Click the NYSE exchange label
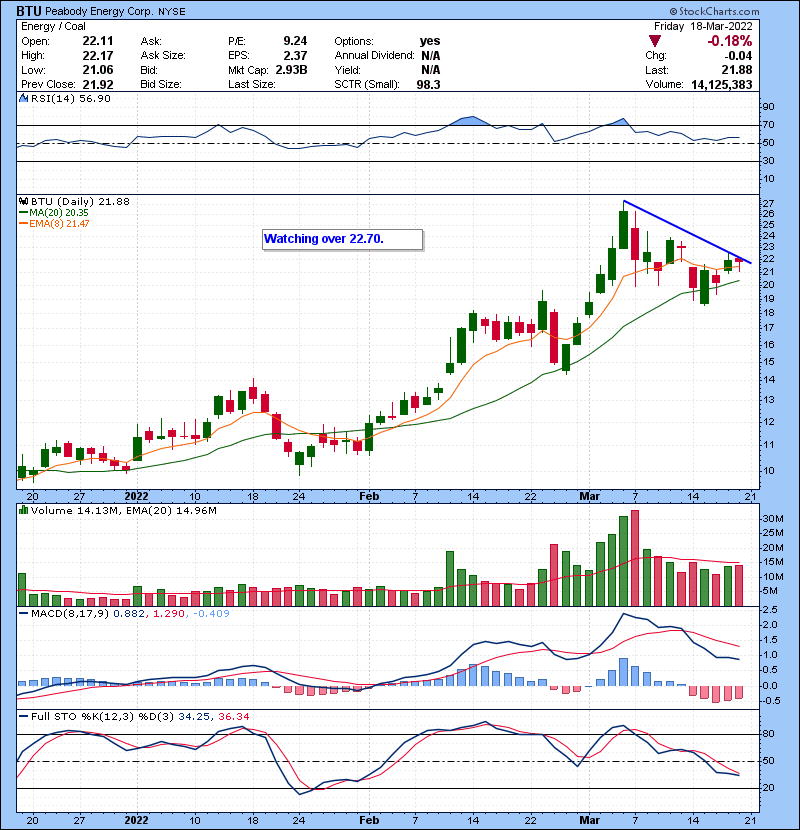 [x=172, y=12]
